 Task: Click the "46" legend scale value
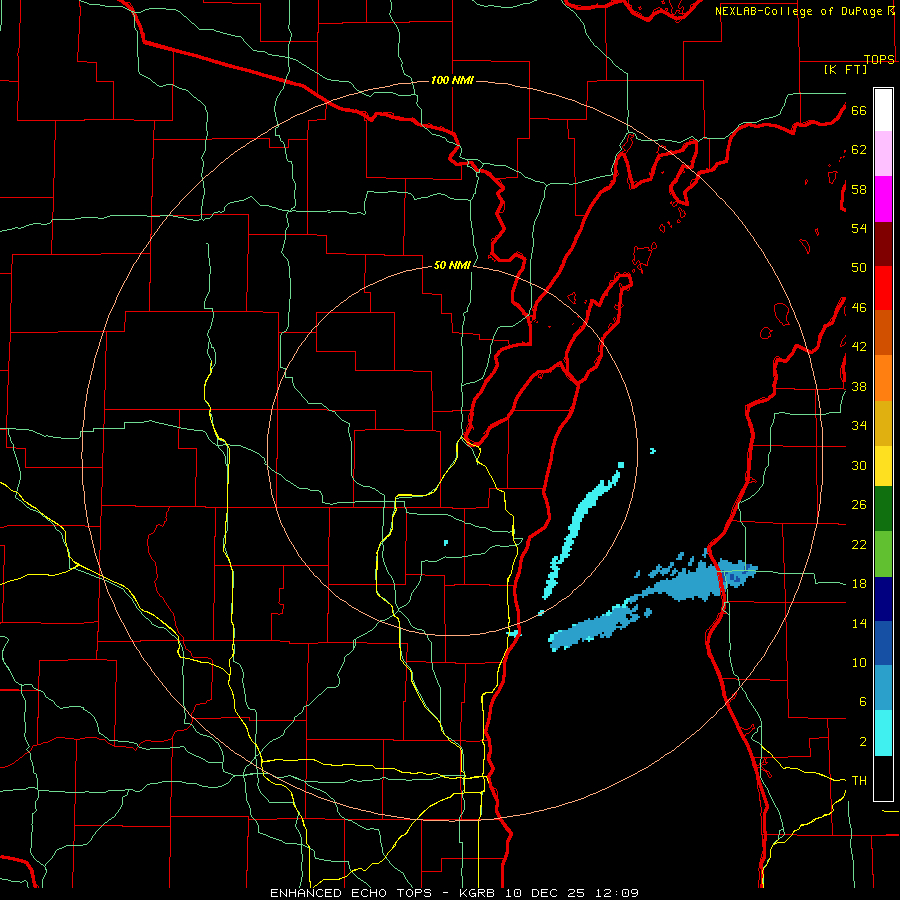pos(859,308)
